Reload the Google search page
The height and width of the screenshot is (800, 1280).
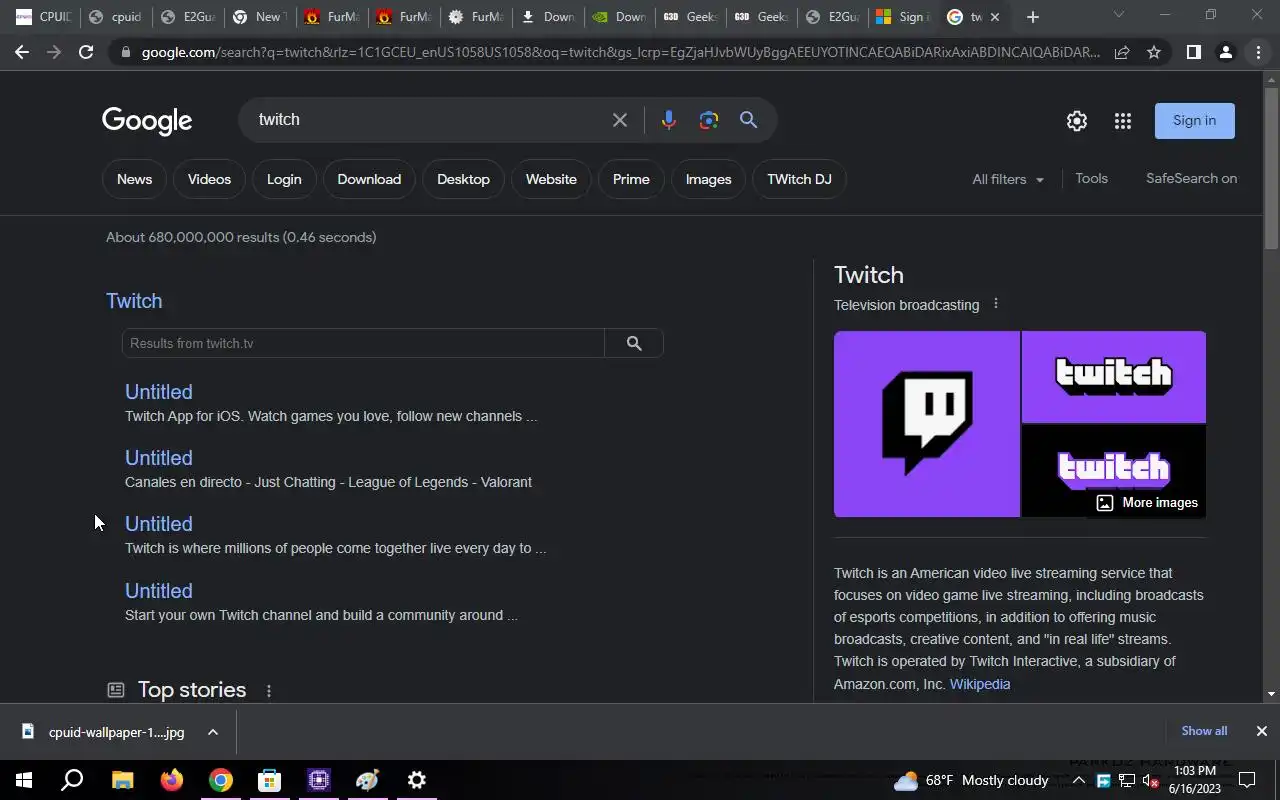86,52
